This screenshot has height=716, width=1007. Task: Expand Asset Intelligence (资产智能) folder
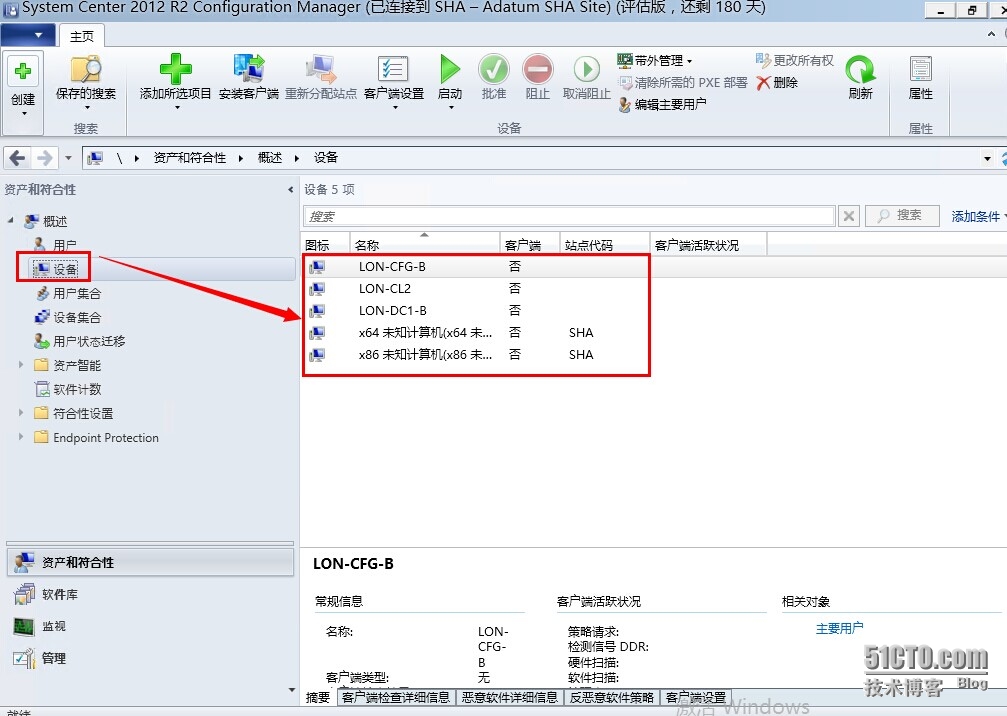[21, 365]
